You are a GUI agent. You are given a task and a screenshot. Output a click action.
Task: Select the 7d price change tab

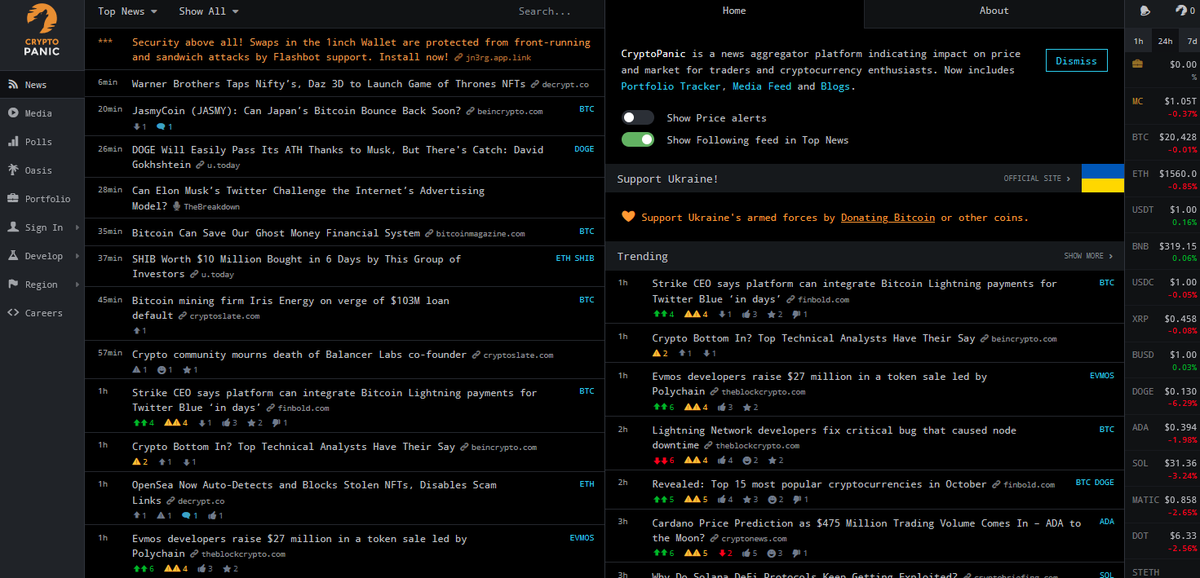point(1191,41)
